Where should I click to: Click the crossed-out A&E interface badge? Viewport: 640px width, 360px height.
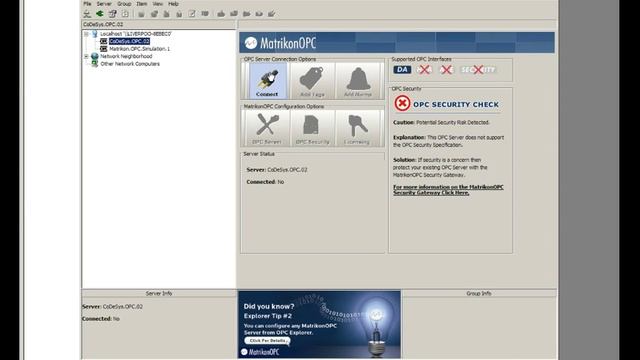(x=446, y=70)
